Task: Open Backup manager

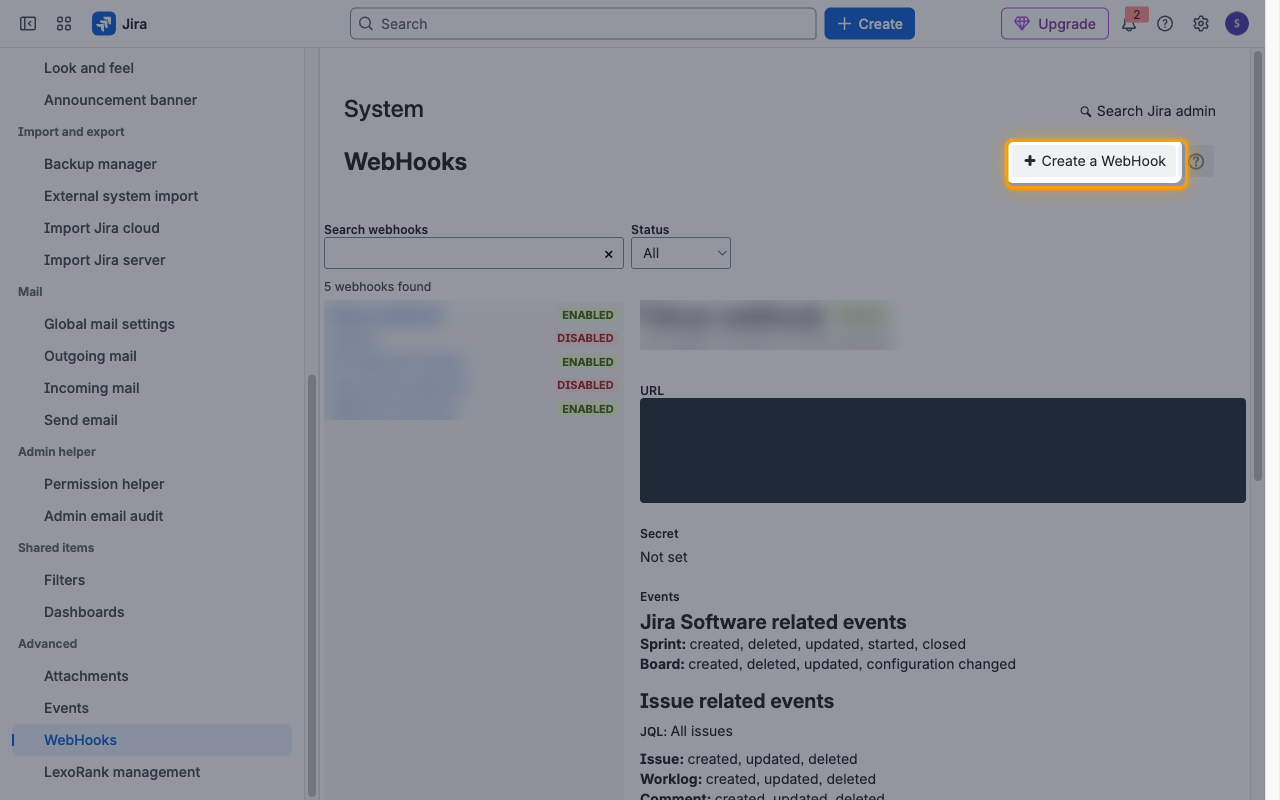Action: click(100, 164)
